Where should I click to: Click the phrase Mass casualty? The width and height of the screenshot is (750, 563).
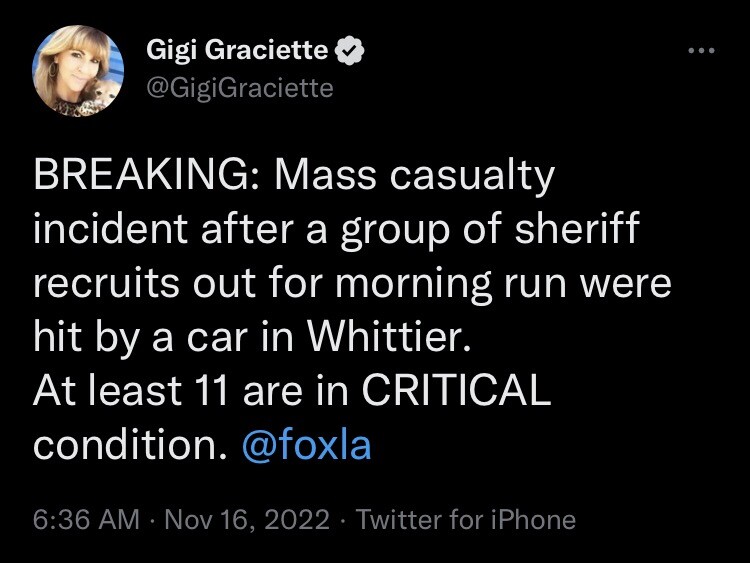click(x=414, y=176)
